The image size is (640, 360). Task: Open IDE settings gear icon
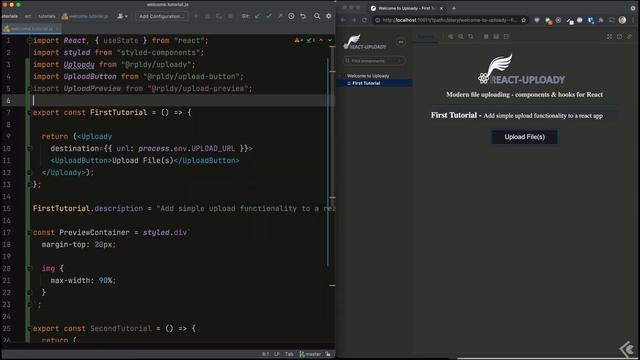click(329, 16)
